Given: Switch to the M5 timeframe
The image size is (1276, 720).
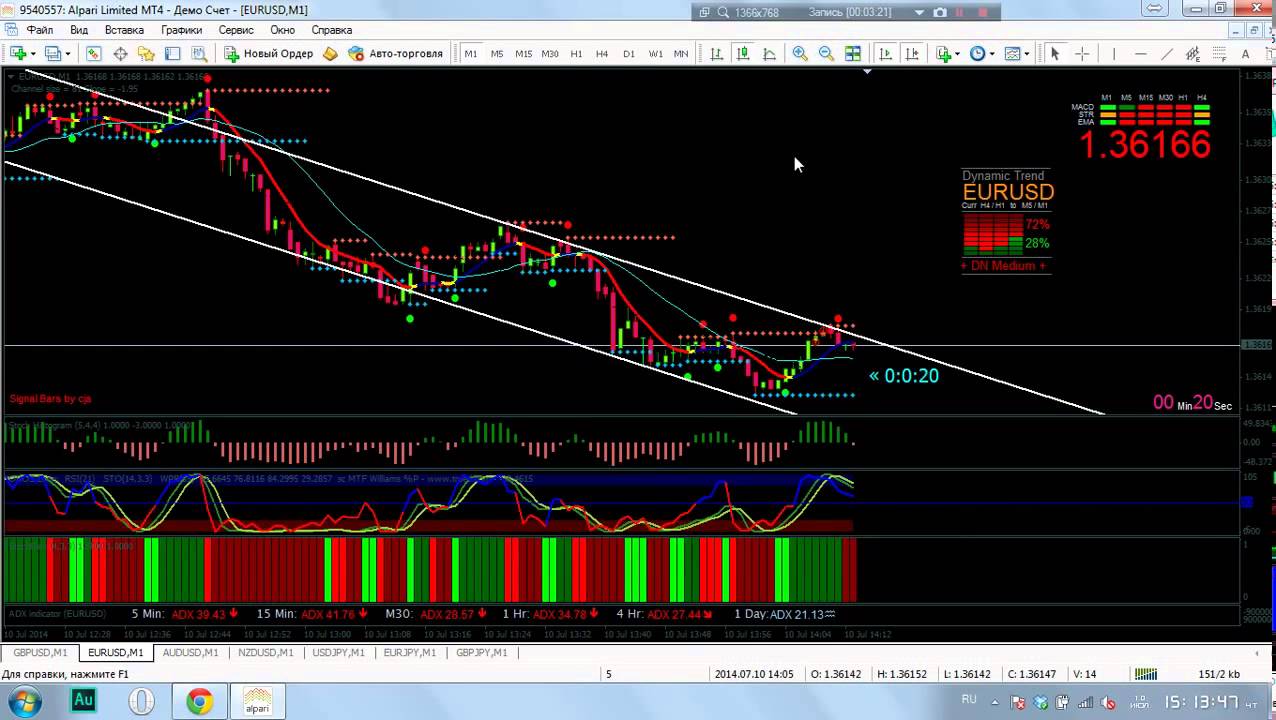Looking at the screenshot, I should coord(497,53).
